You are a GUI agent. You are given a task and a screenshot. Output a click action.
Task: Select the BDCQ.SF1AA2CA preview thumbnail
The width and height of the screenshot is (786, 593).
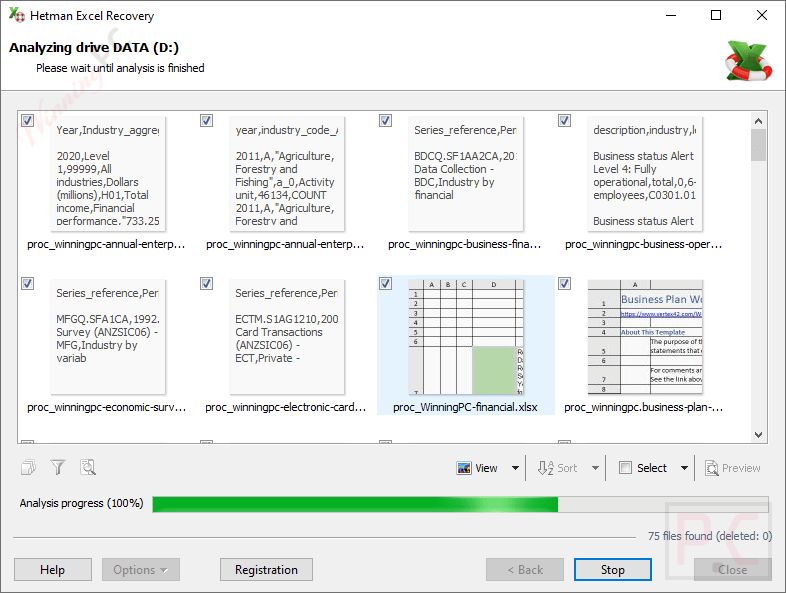(466, 173)
